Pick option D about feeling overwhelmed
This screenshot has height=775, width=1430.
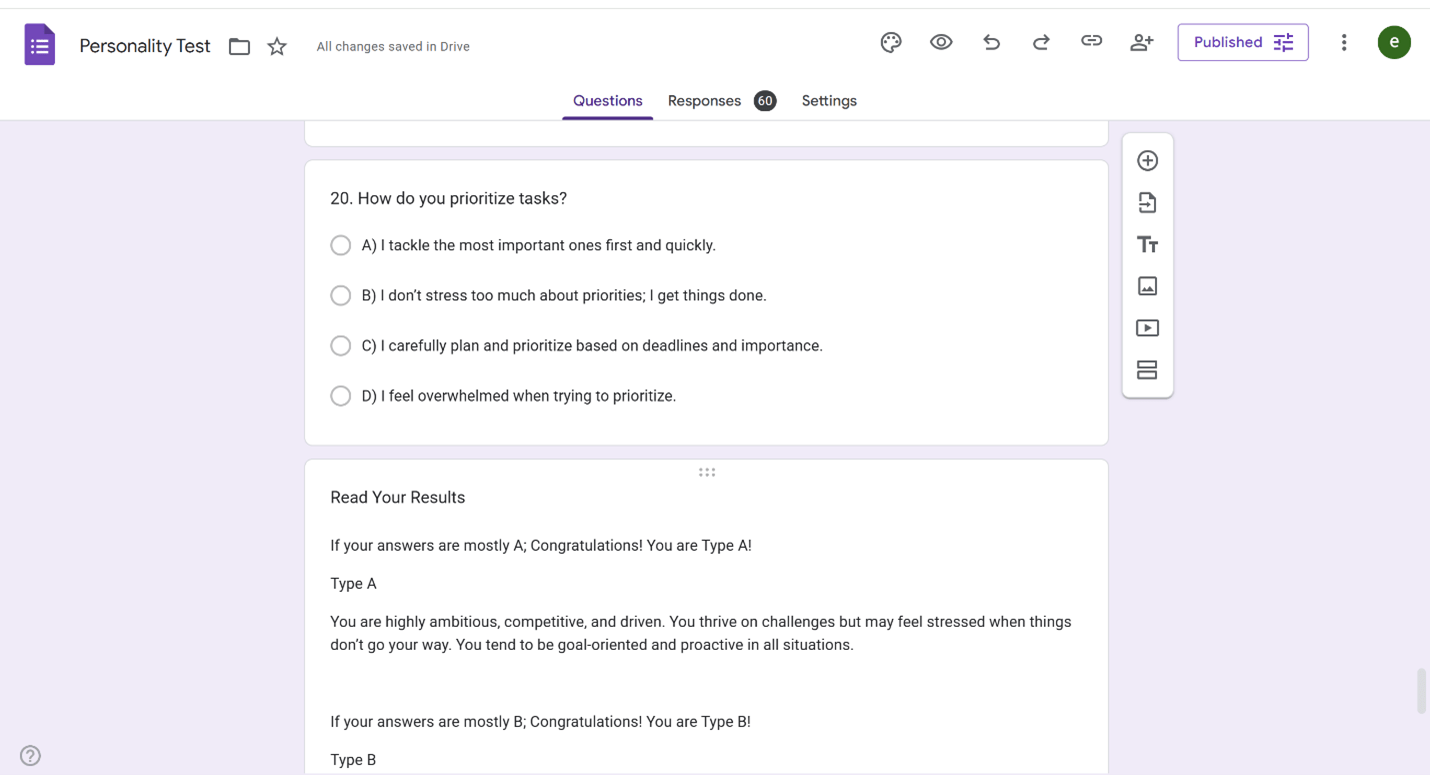341,396
